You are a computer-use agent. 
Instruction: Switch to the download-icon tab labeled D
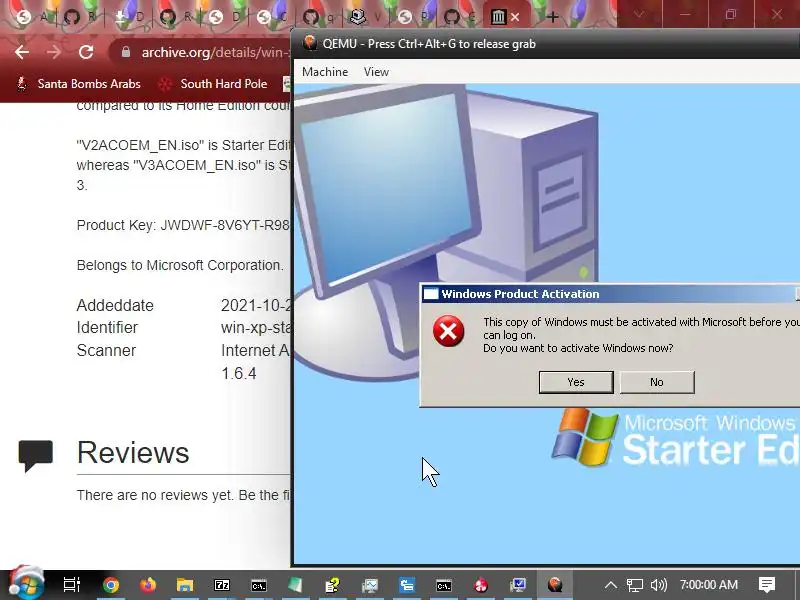pyautogui.click(x=130, y=17)
